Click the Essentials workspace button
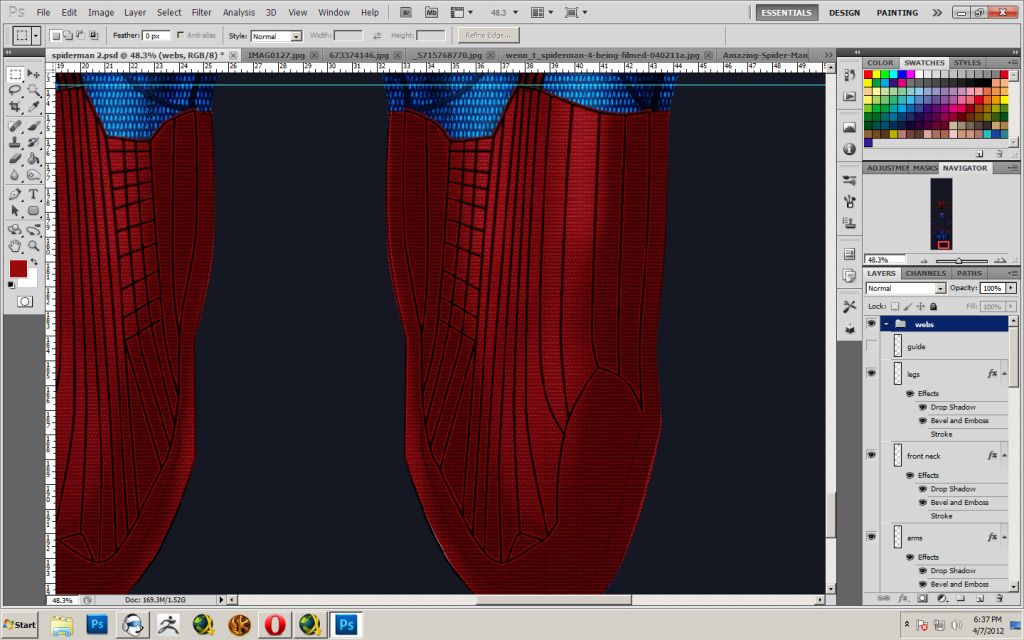Viewport: 1024px width, 640px height. pos(786,12)
